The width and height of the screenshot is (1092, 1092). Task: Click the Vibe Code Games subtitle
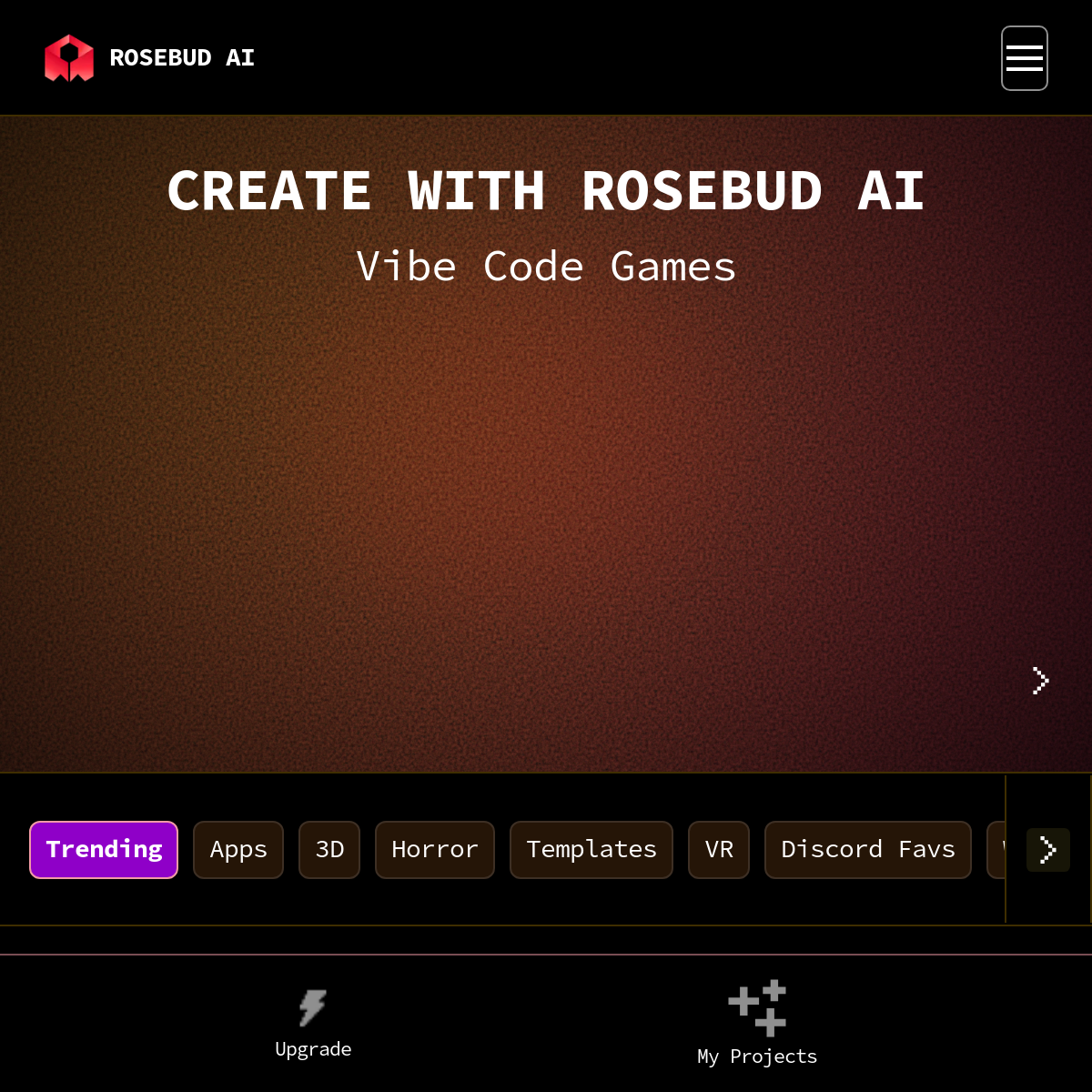click(546, 267)
